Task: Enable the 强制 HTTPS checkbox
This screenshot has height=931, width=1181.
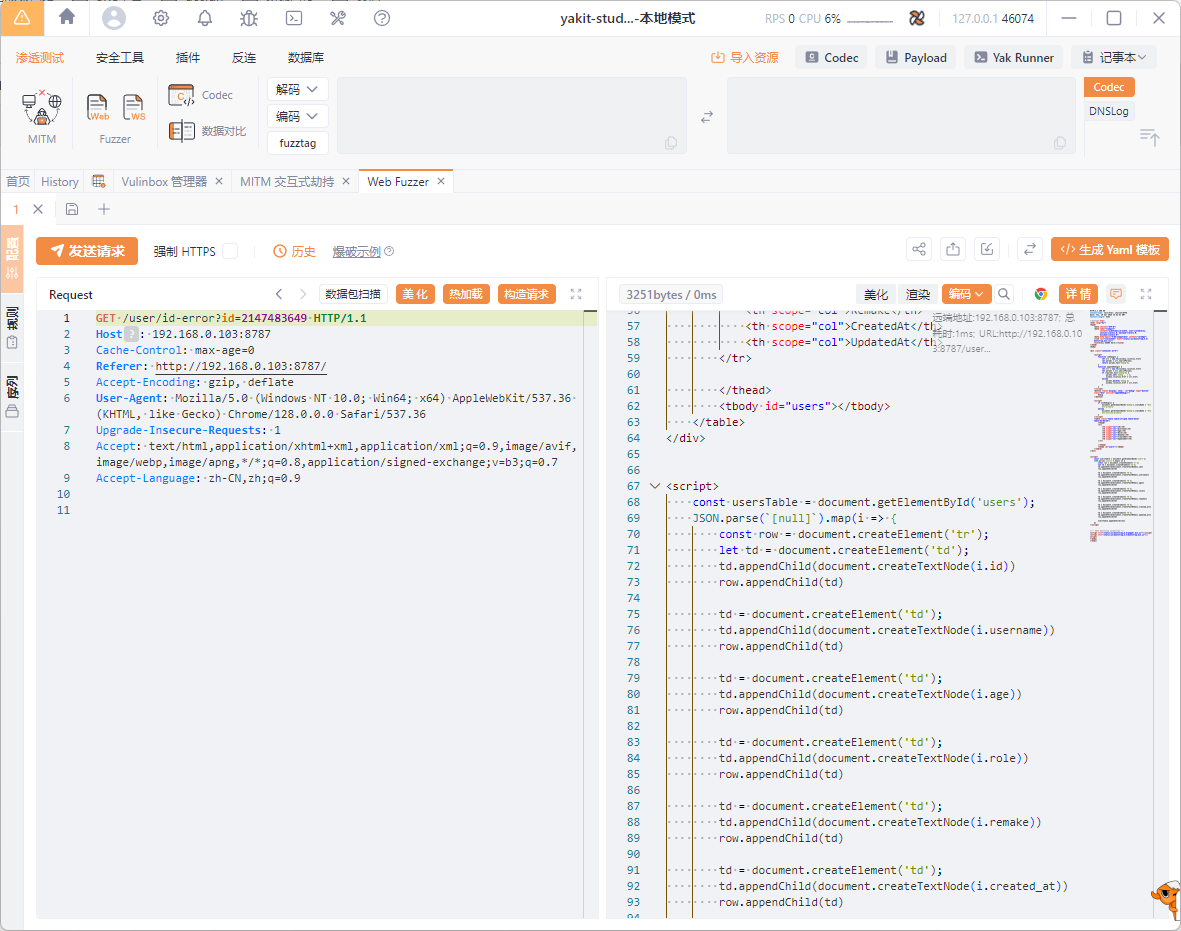Action: coord(230,251)
